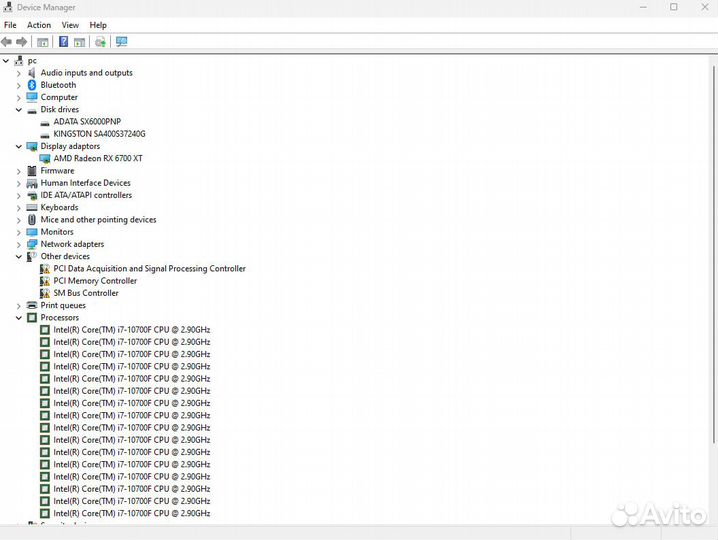Collapse the Processors category
The height and width of the screenshot is (540, 718).
(x=19, y=318)
